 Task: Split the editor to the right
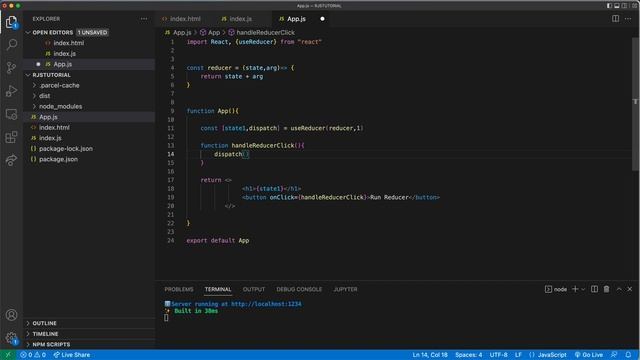coord(615,19)
